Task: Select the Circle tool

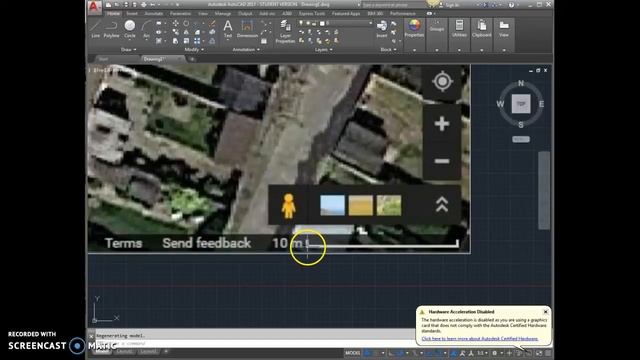Action: point(130,29)
